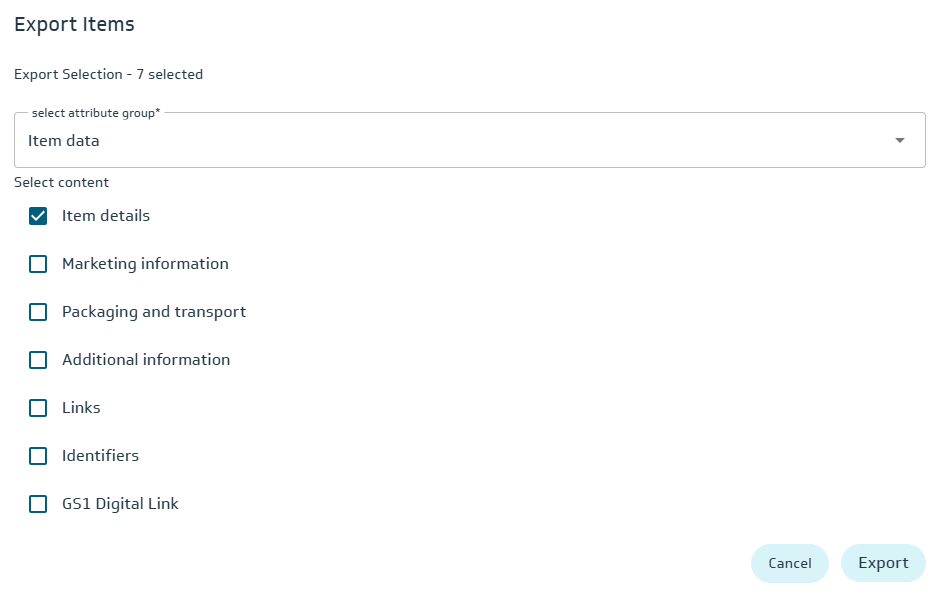Check the Additional information box

coord(38,360)
